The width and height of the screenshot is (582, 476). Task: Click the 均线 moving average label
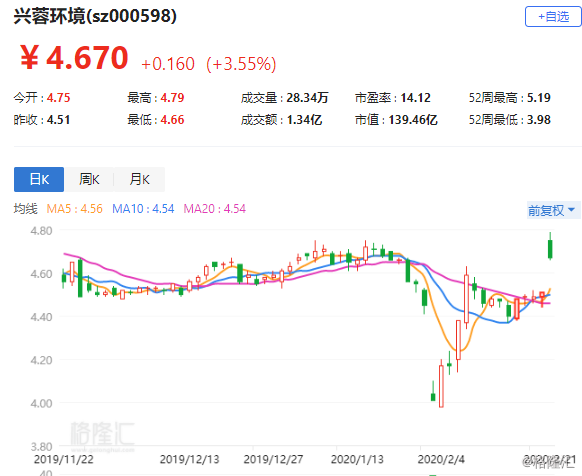(x=26, y=209)
